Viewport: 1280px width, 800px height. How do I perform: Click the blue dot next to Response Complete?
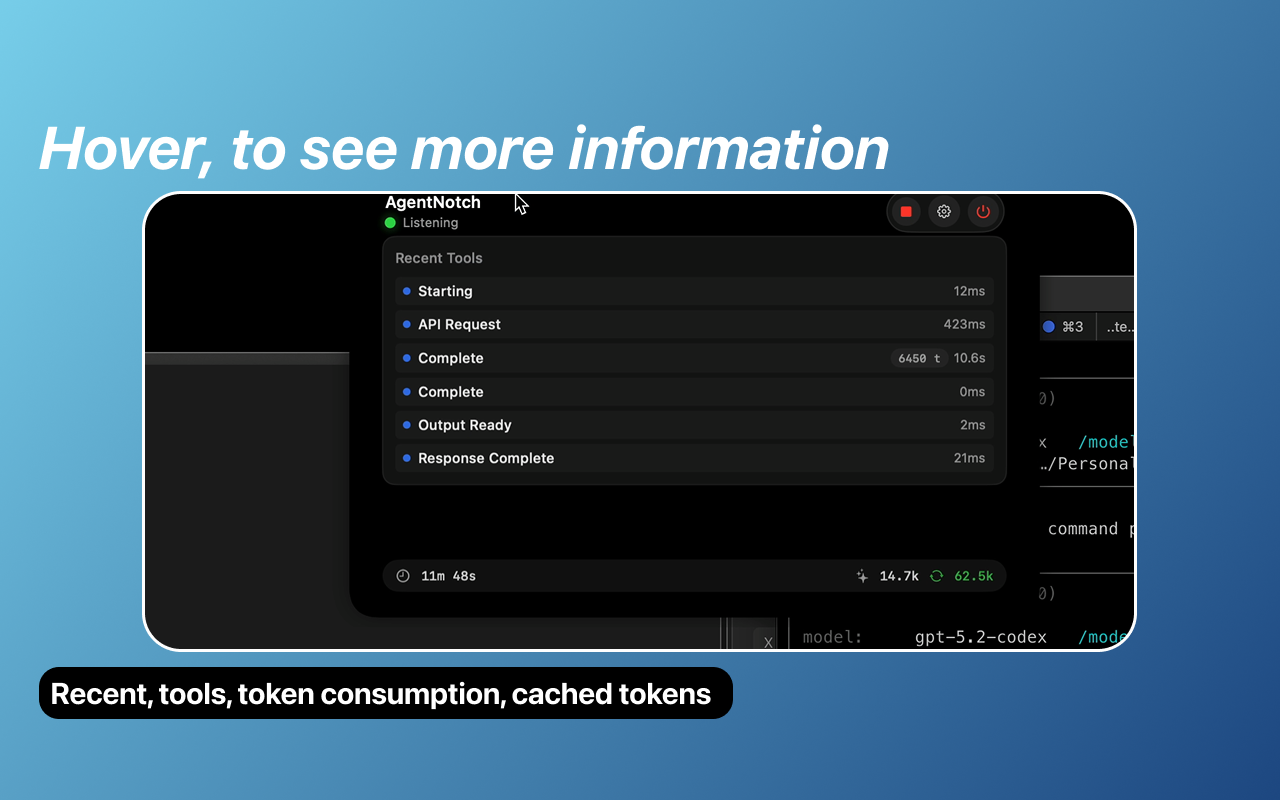[406, 458]
